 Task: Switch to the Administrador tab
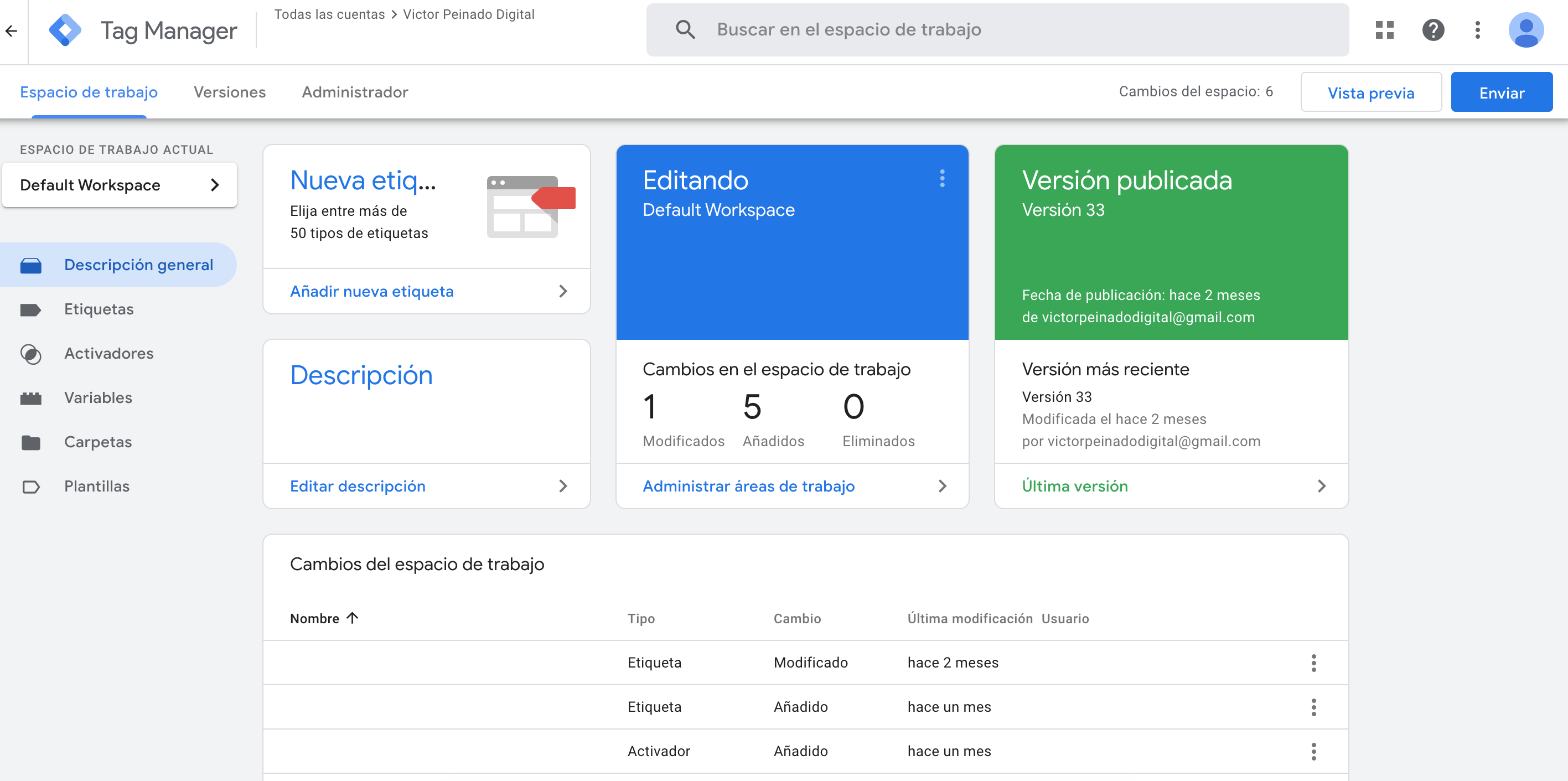pos(355,92)
